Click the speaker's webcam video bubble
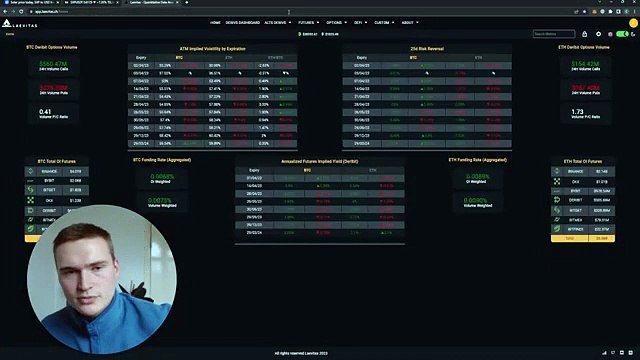The height and width of the screenshot is (360, 640). 102,279
